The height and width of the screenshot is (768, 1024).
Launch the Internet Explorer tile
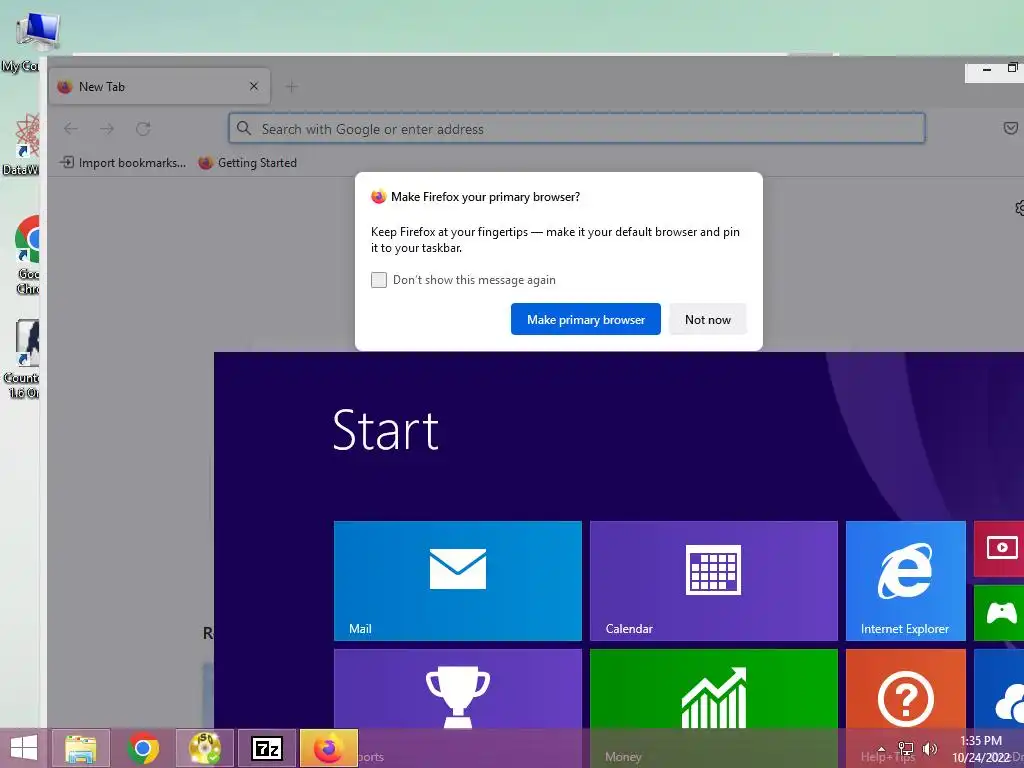906,581
